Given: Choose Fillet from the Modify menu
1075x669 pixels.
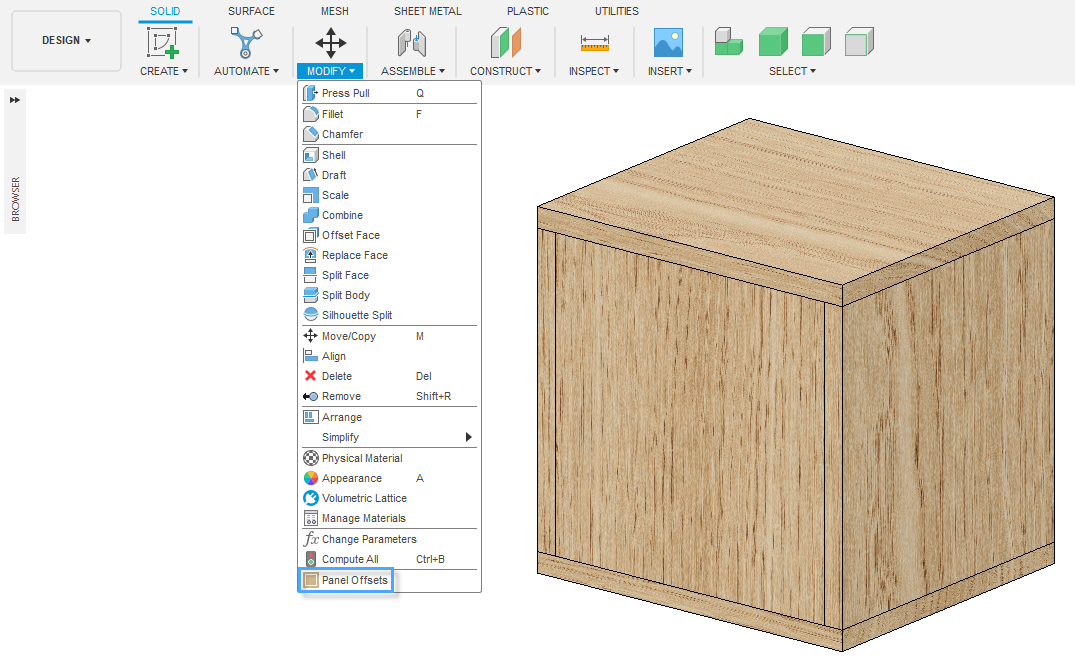Looking at the screenshot, I should click(x=332, y=114).
